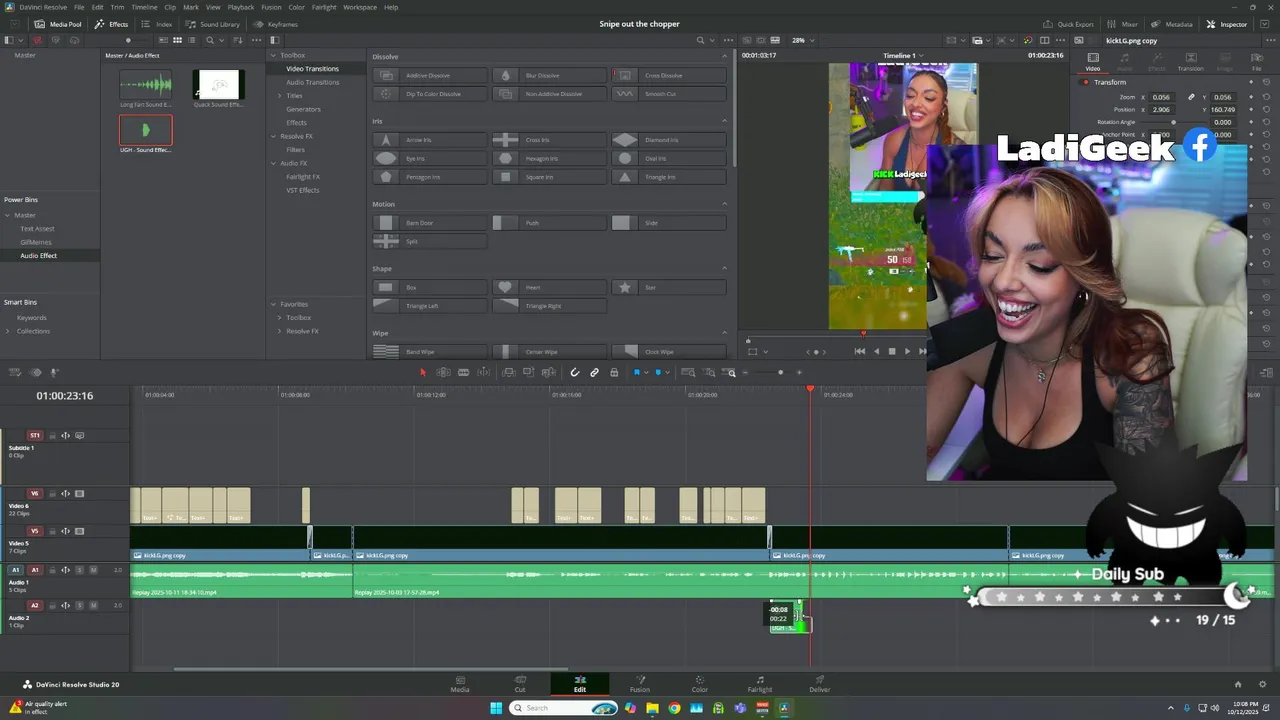Select the Long Fart Sound Effect thumbnail
This screenshot has height=720, width=1280.
point(145,84)
